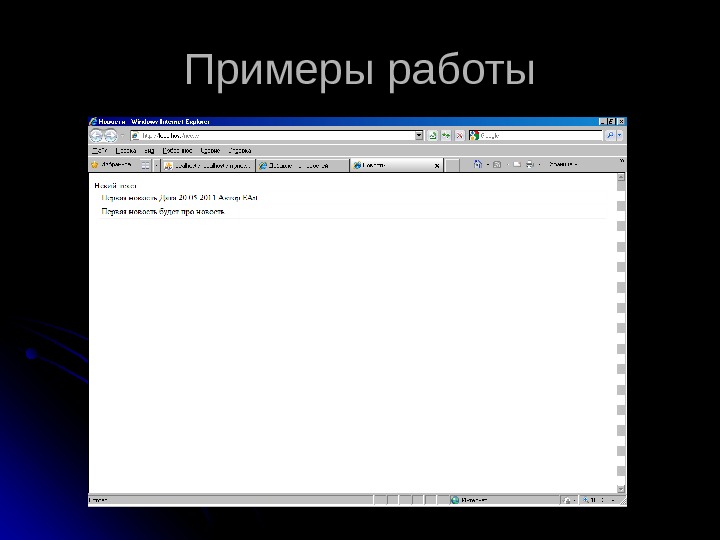Open the Print dropdown arrow
This screenshot has height=540, width=720.
point(539,164)
